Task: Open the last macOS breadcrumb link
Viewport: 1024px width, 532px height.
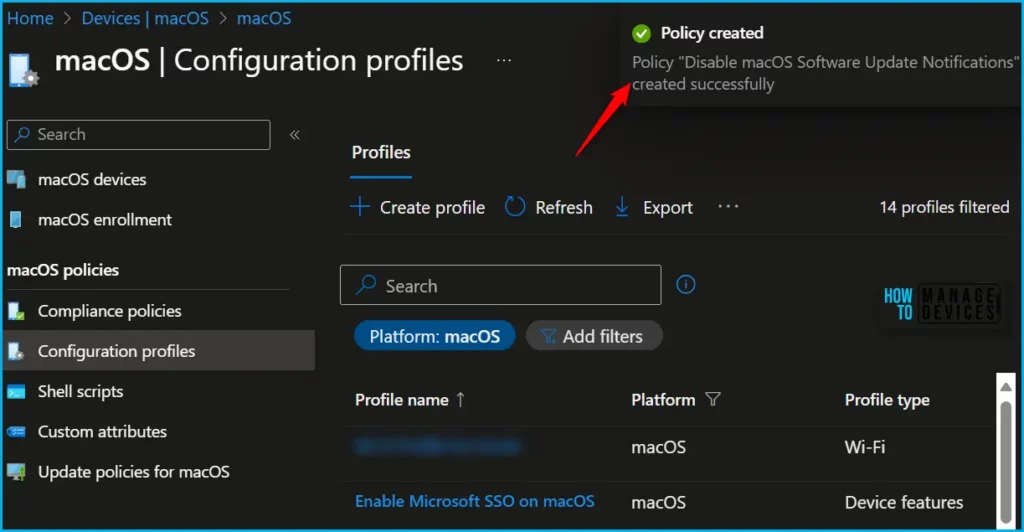Action: (264, 18)
